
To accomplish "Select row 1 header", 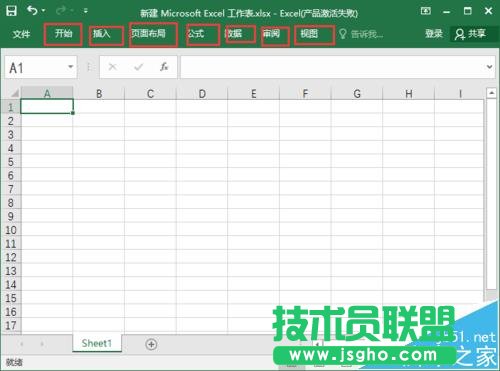I will coord(11,107).
